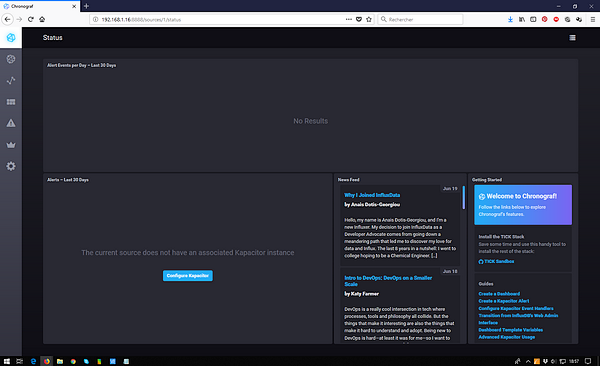600x366 pixels.
Task: Open a new browser tab
Action: [86, 6]
